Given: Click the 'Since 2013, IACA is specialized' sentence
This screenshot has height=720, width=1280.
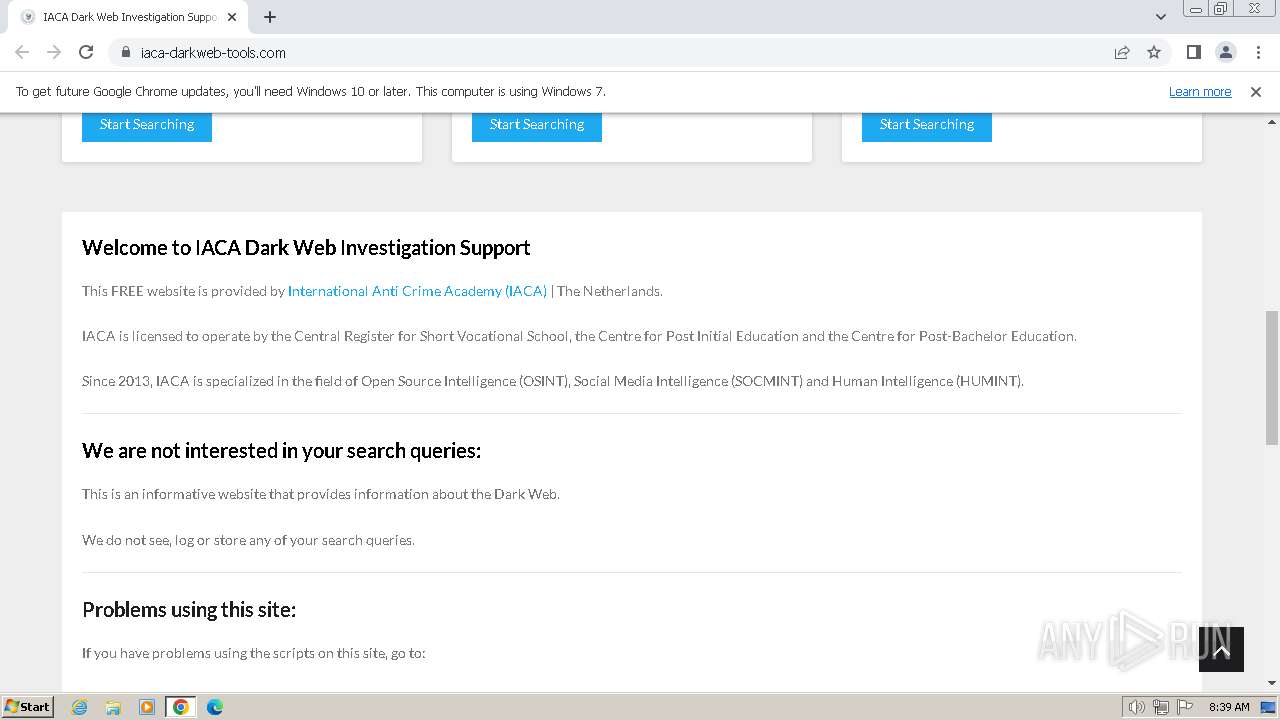Looking at the screenshot, I should 553,381.
